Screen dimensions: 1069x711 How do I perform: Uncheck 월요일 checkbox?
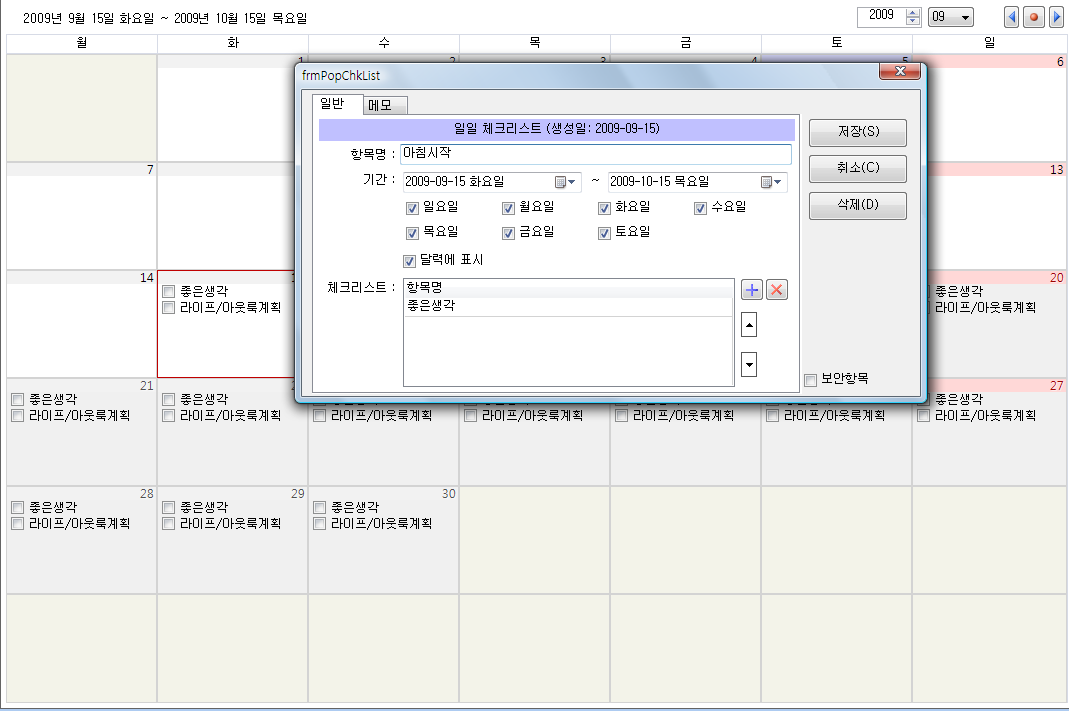click(x=508, y=208)
